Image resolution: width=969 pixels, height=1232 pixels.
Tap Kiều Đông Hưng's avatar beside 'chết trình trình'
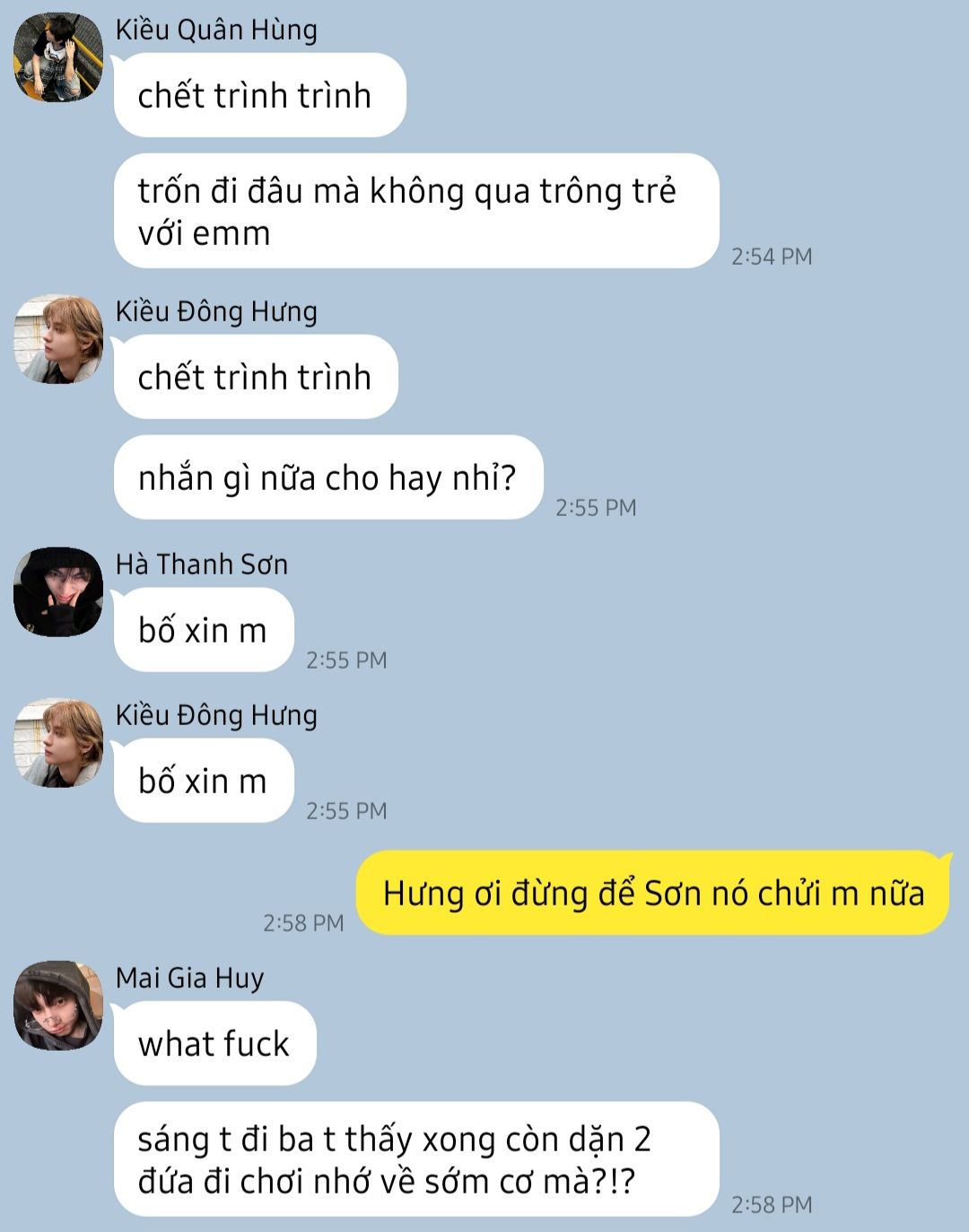tap(58, 339)
